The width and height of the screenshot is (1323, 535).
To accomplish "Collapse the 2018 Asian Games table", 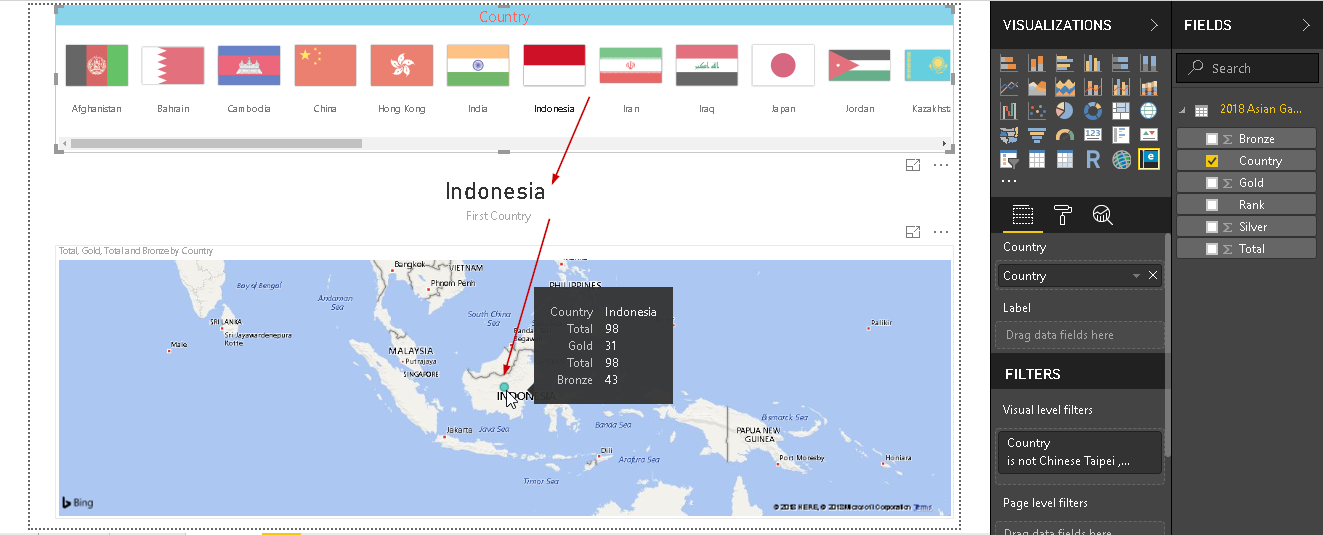I will click(x=1183, y=110).
